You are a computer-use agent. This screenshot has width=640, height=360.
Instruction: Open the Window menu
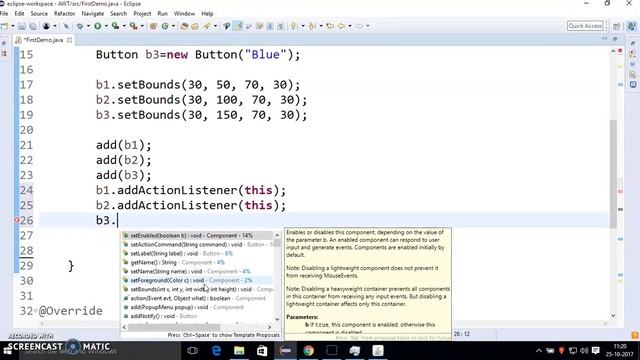coord(184,13)
